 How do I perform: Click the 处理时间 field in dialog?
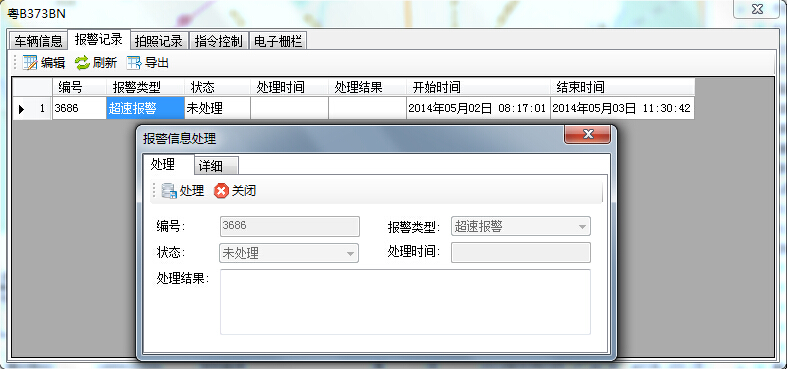click(x=520, y=253)
